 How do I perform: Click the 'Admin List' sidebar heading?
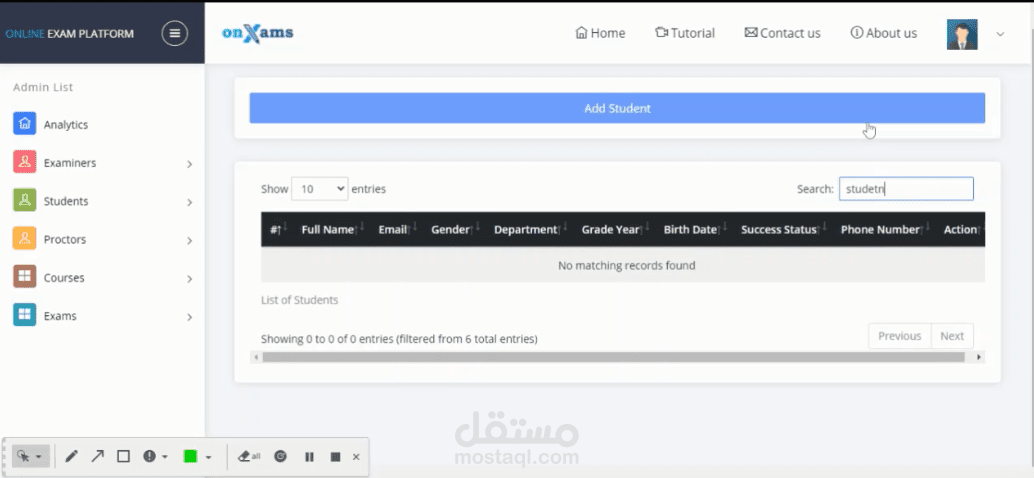click(43, 87)
